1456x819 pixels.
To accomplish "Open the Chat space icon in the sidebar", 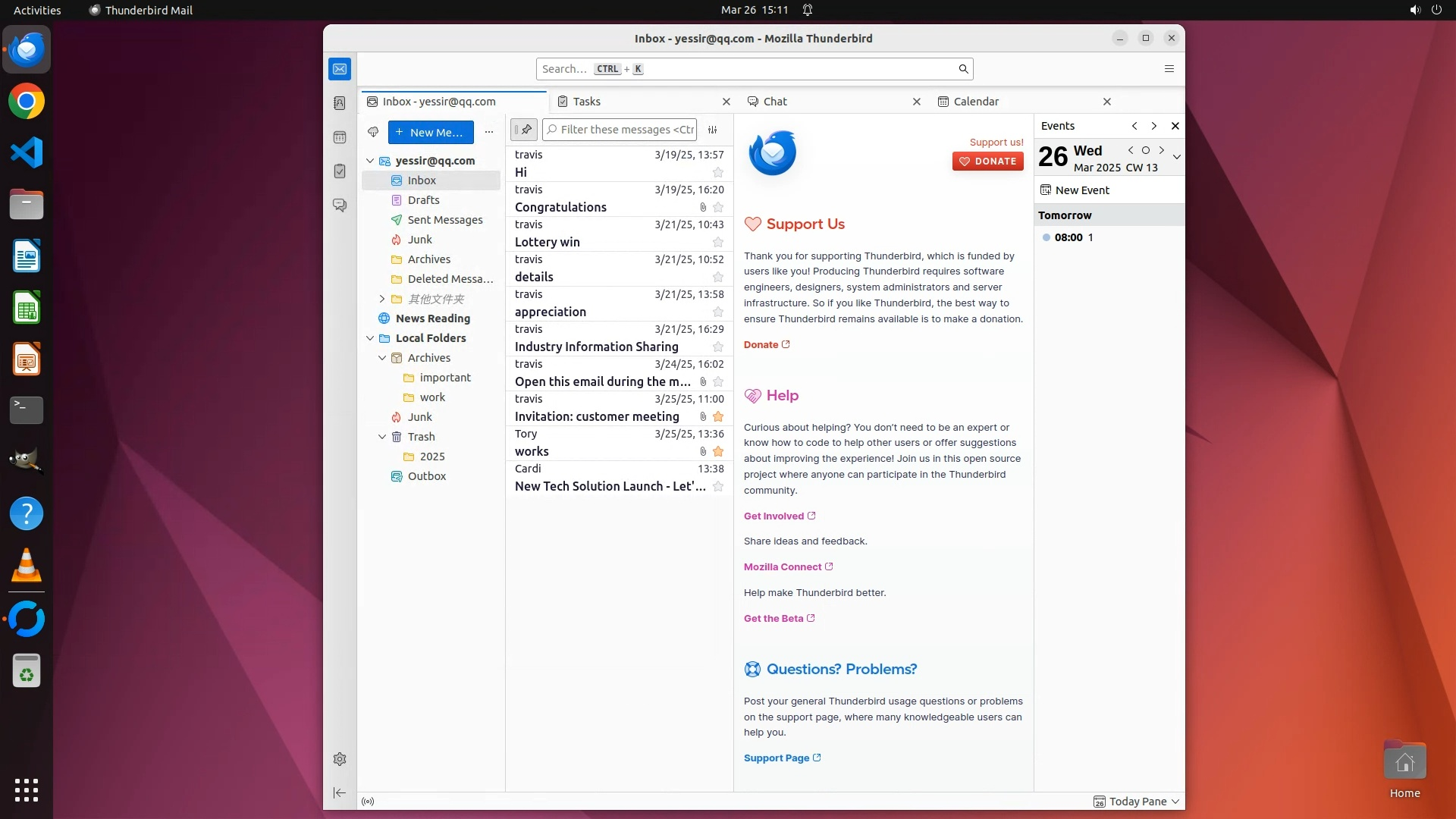I will pyautogui.click(x=340, y=206).
